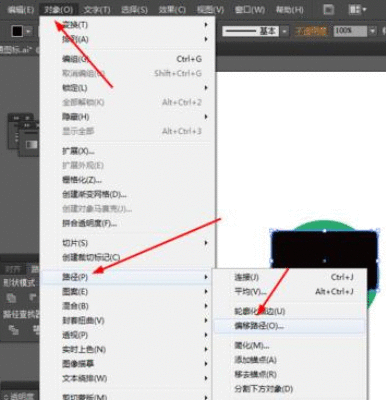Expand the 切片(S) submenu
Viewport: 386px width, 400px height.
coord(127,243)
